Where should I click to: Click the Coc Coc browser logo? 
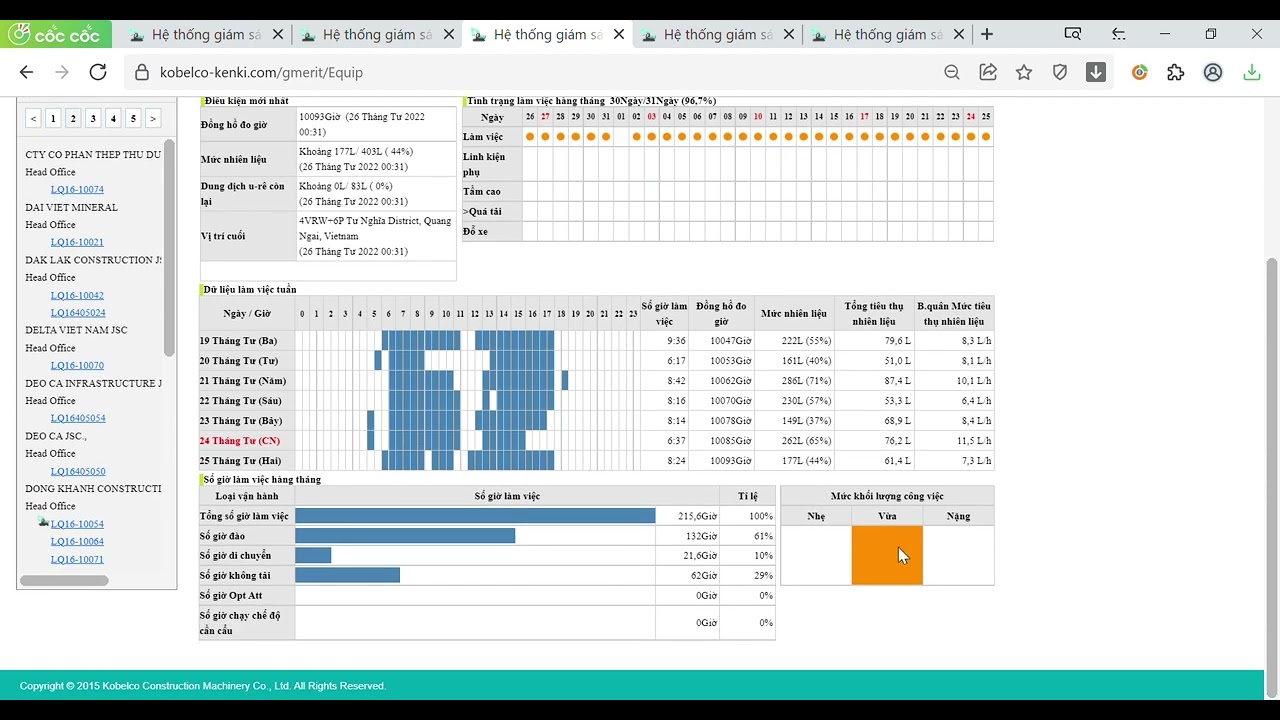point(55,34)
